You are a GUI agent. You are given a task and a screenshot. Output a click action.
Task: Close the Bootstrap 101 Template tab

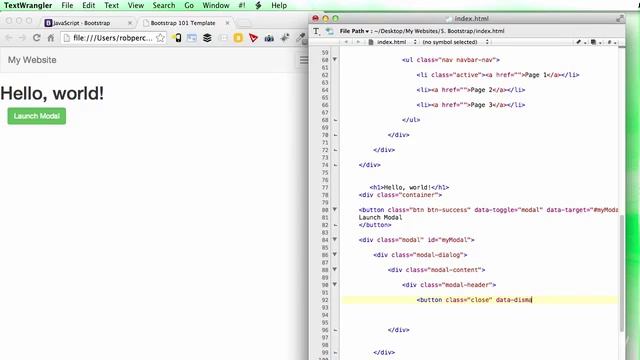227,23
